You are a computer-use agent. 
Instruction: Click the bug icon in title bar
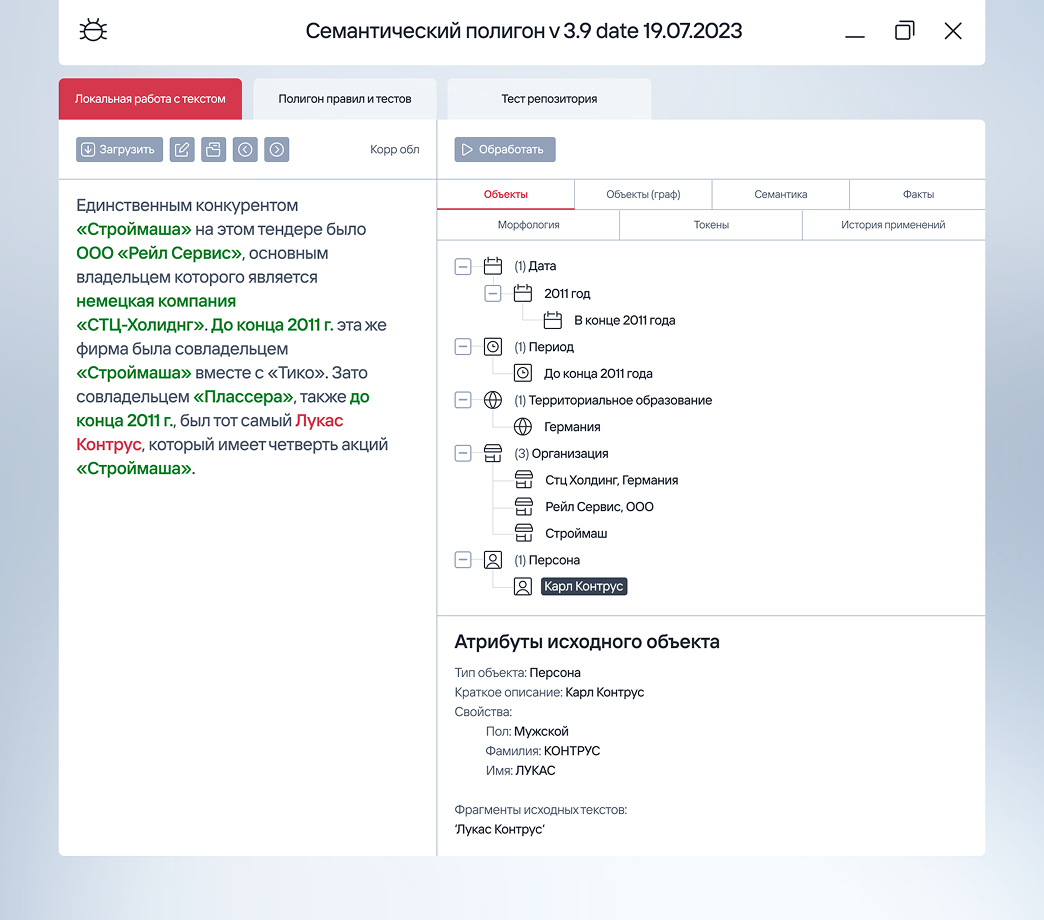pyautogui.click(x=93, y=31)
